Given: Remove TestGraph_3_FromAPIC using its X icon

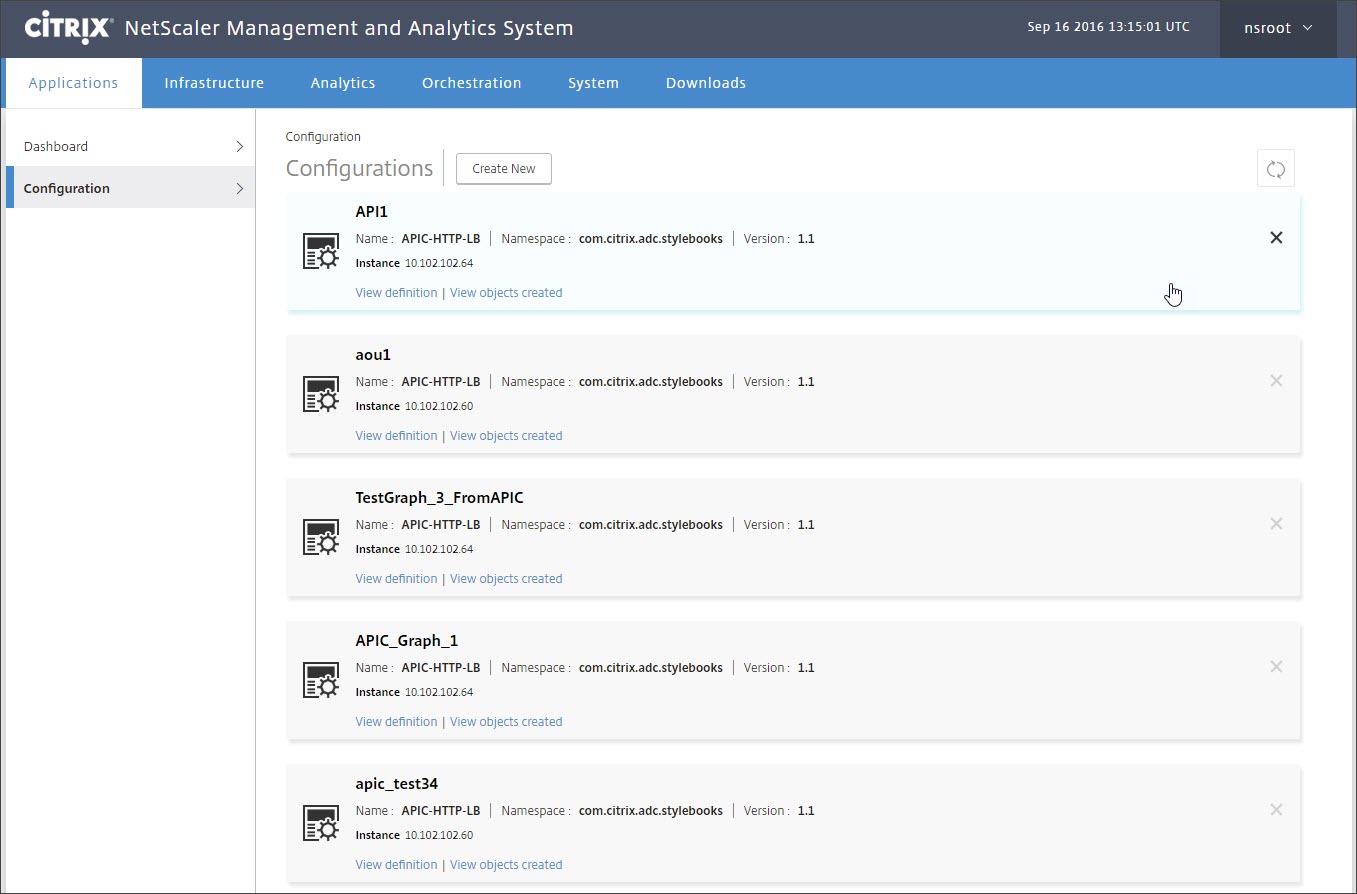Looking at the screenshot, I should pos(1276,524).
